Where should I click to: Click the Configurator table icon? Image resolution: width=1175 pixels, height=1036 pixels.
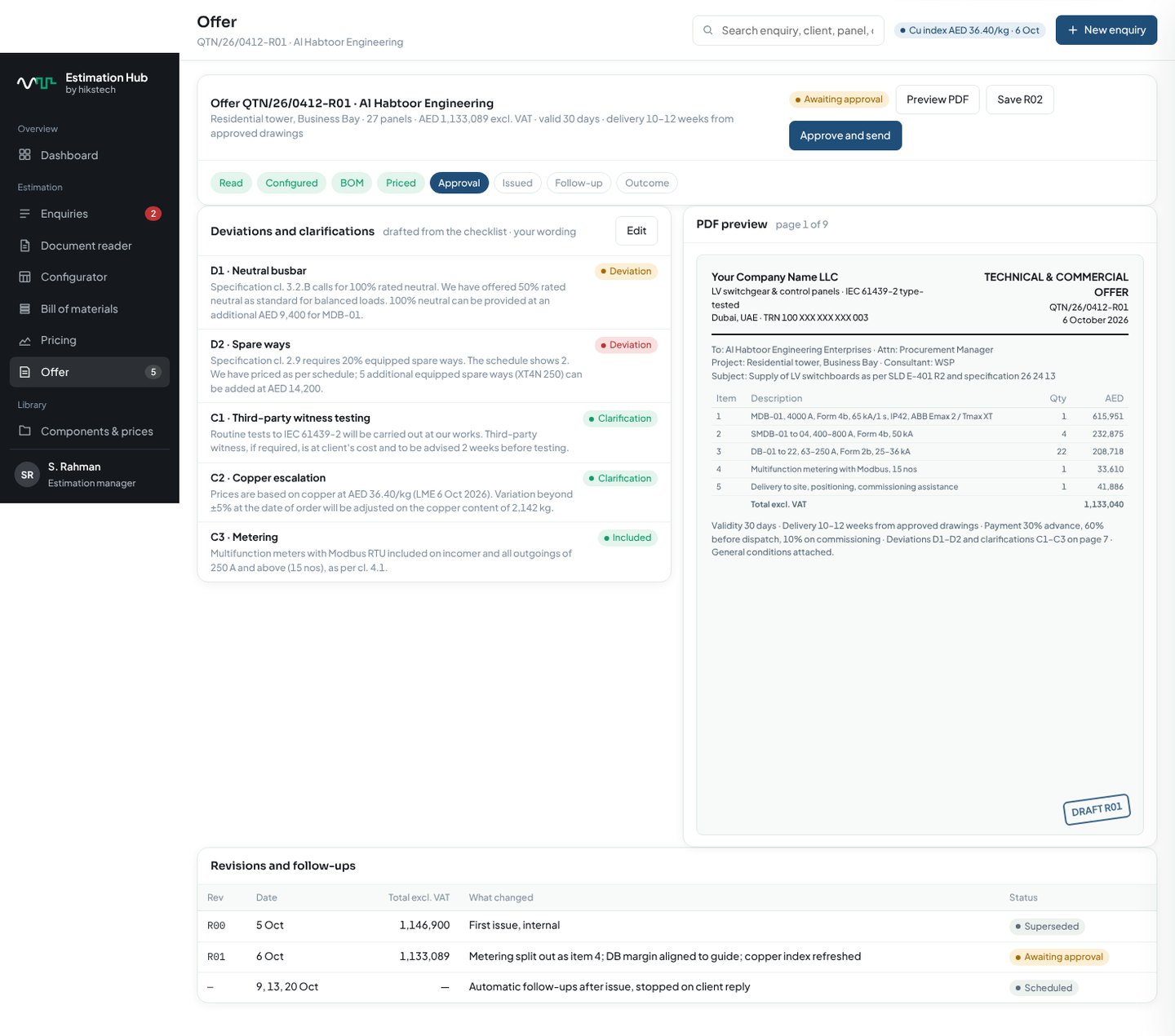tap(24, 277)
